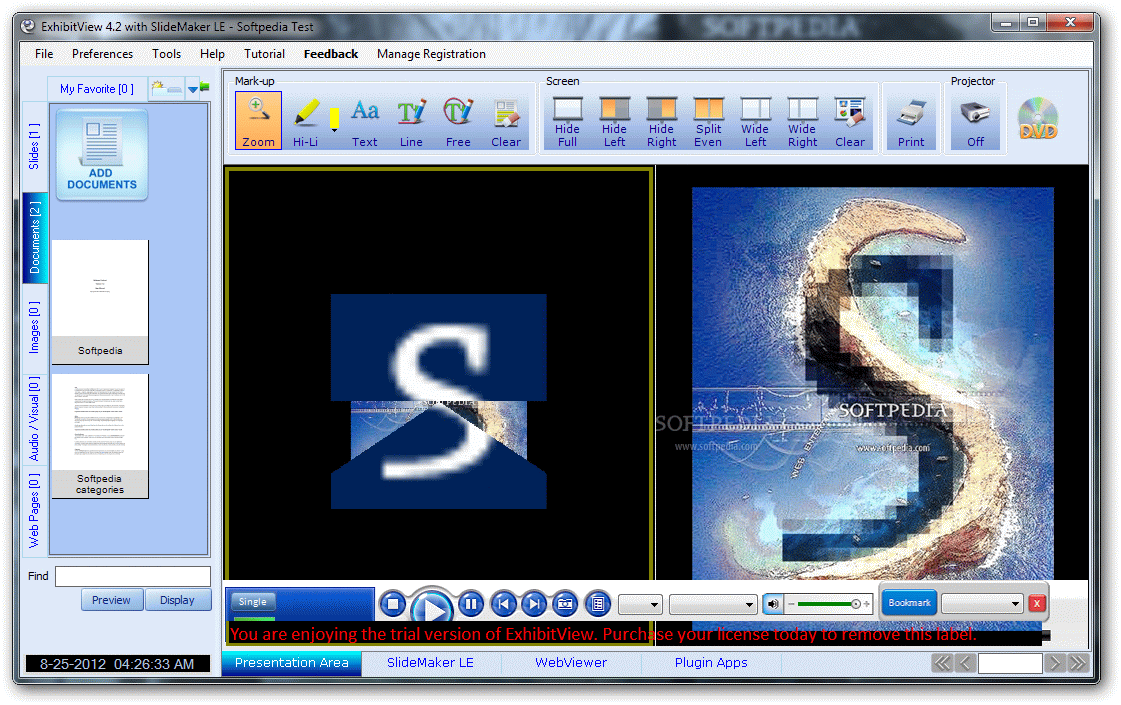Click the new favorite folder icon
Image resolution: width=1121 pixels, height=705 pixels.
pos(166,89)
